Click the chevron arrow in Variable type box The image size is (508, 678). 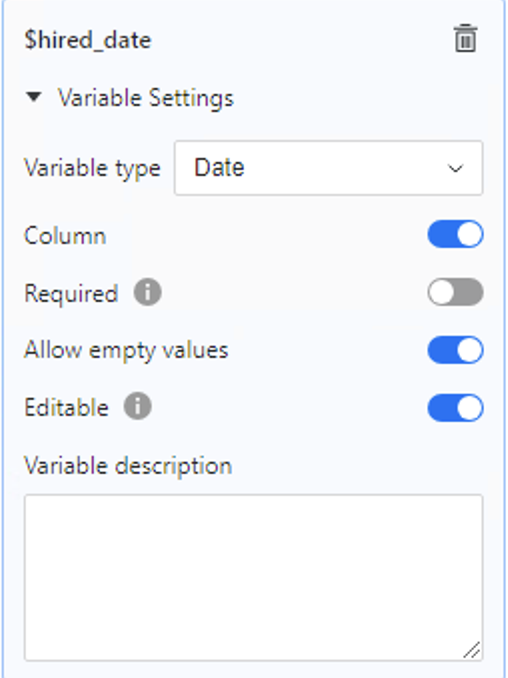point(455,168)
